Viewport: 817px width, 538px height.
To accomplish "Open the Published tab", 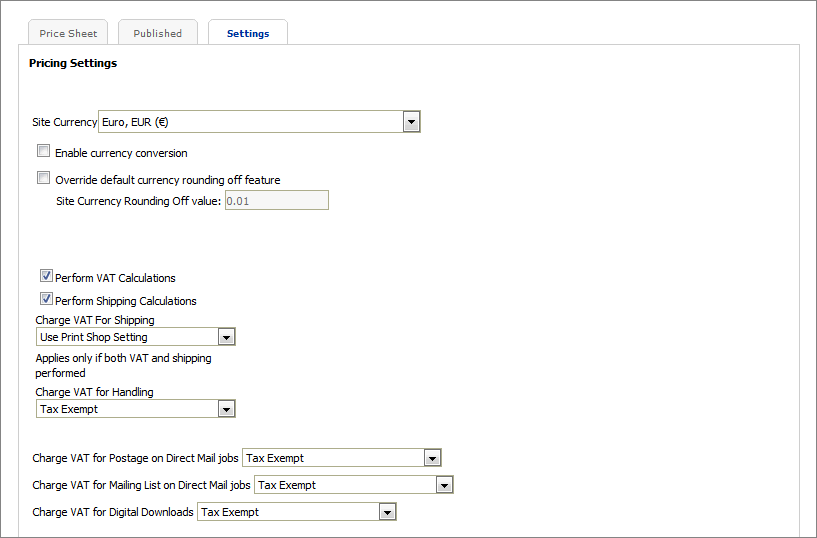I will [158, 33].
